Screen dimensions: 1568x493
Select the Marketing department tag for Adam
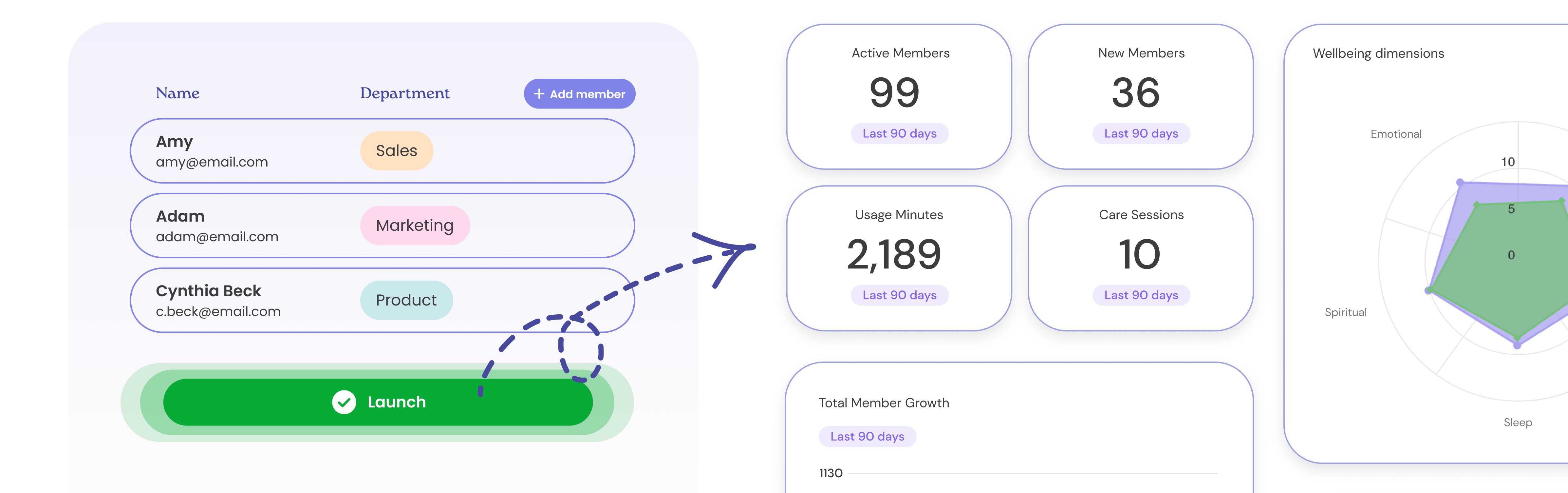[415, 226]
